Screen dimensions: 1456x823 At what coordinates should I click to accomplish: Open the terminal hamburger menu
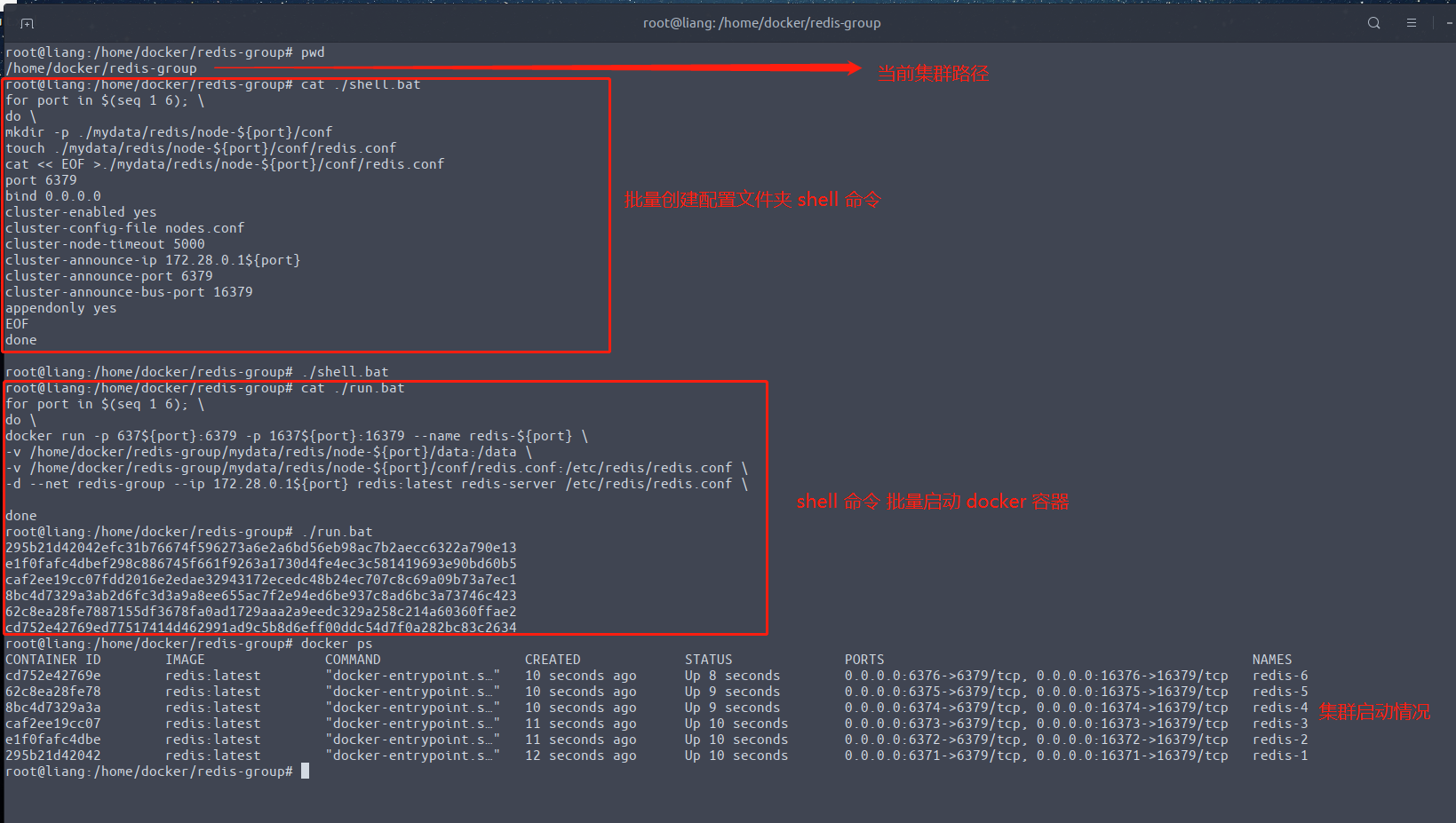coord(1411,23)
